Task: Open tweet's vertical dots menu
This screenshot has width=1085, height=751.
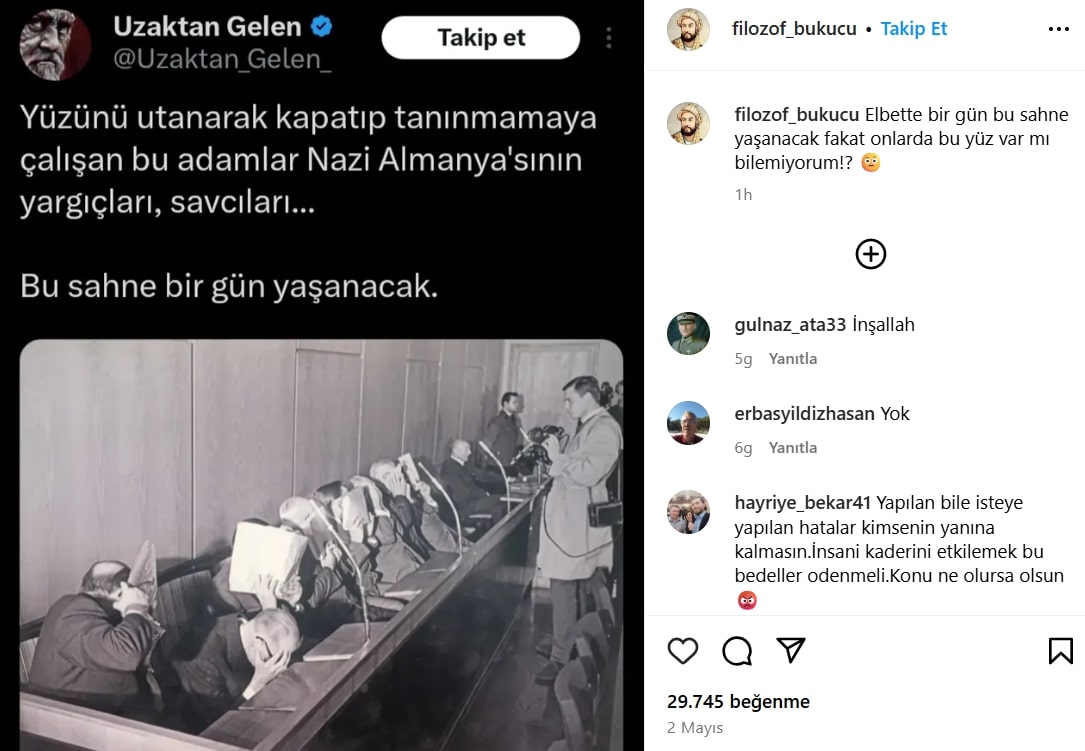Action: click(x=609, y=38)
